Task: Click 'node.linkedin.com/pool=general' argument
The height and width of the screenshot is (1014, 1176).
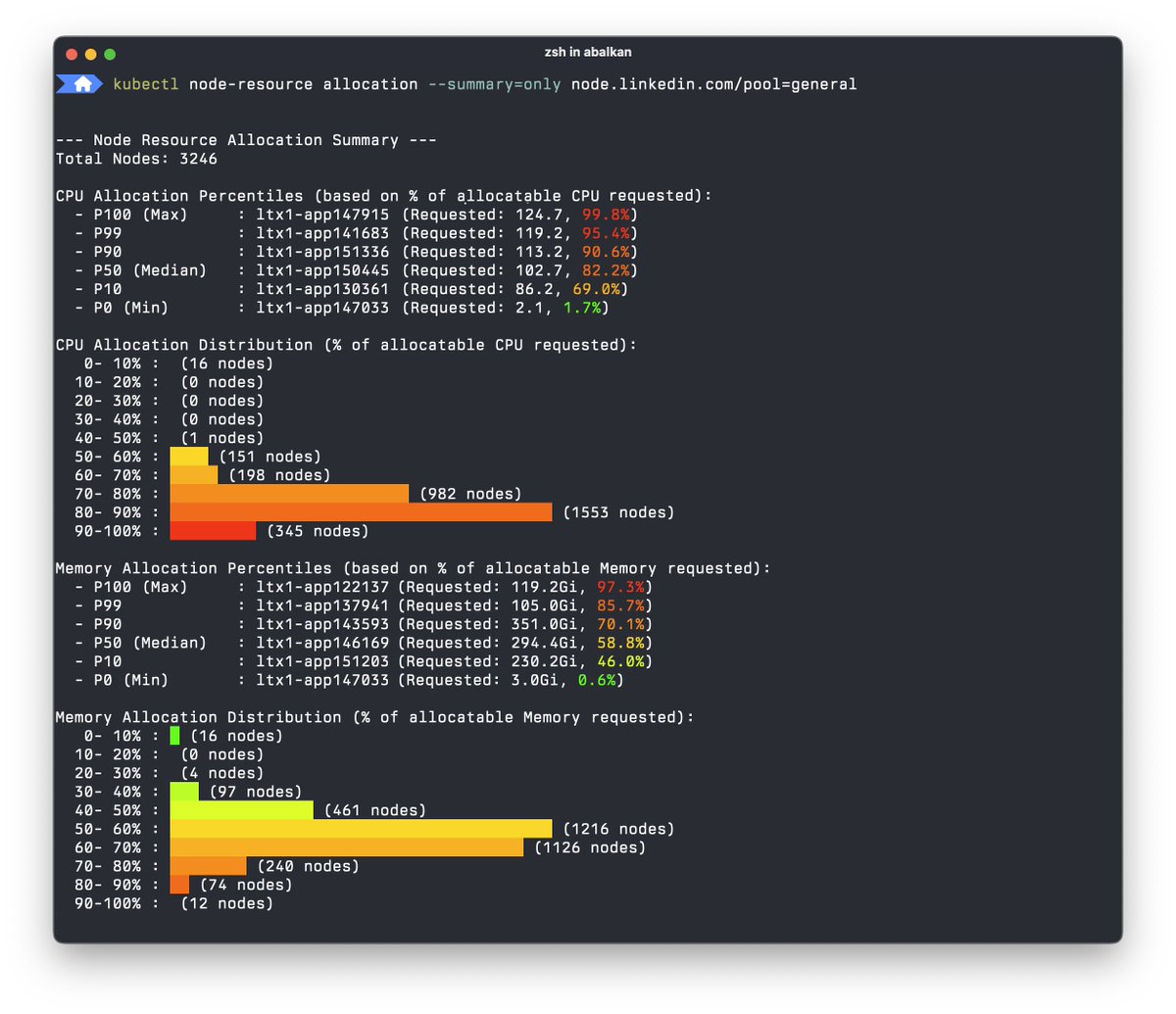Action: 713,84
